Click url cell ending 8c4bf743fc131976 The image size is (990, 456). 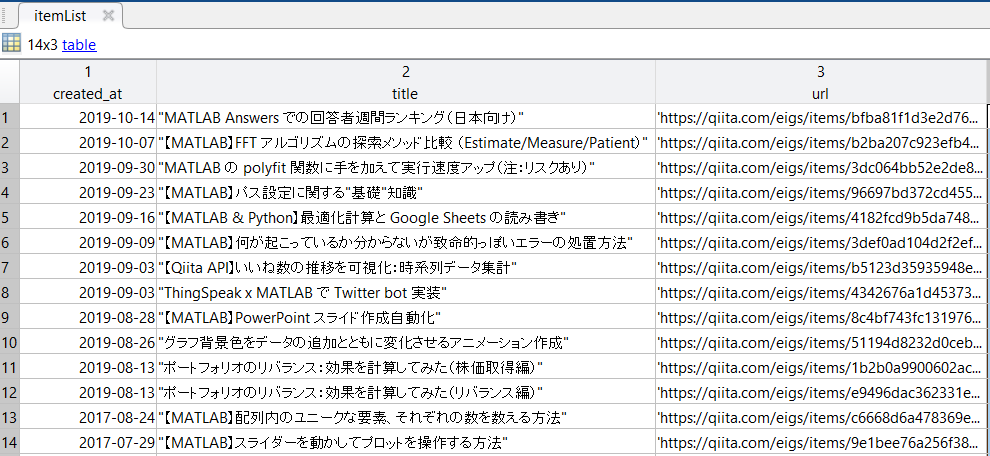[821, 317]
